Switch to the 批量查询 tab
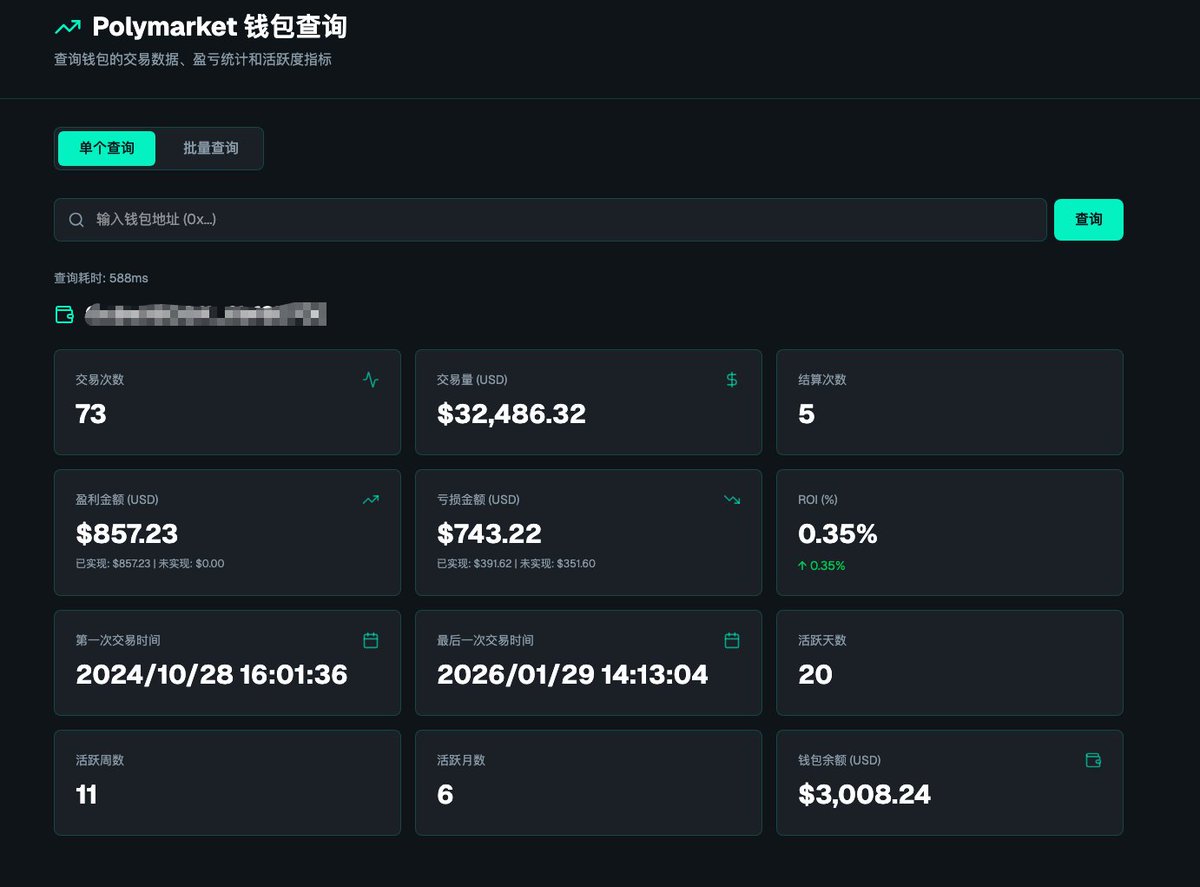This screenshot has height=887, width=1200. (211, 148)
